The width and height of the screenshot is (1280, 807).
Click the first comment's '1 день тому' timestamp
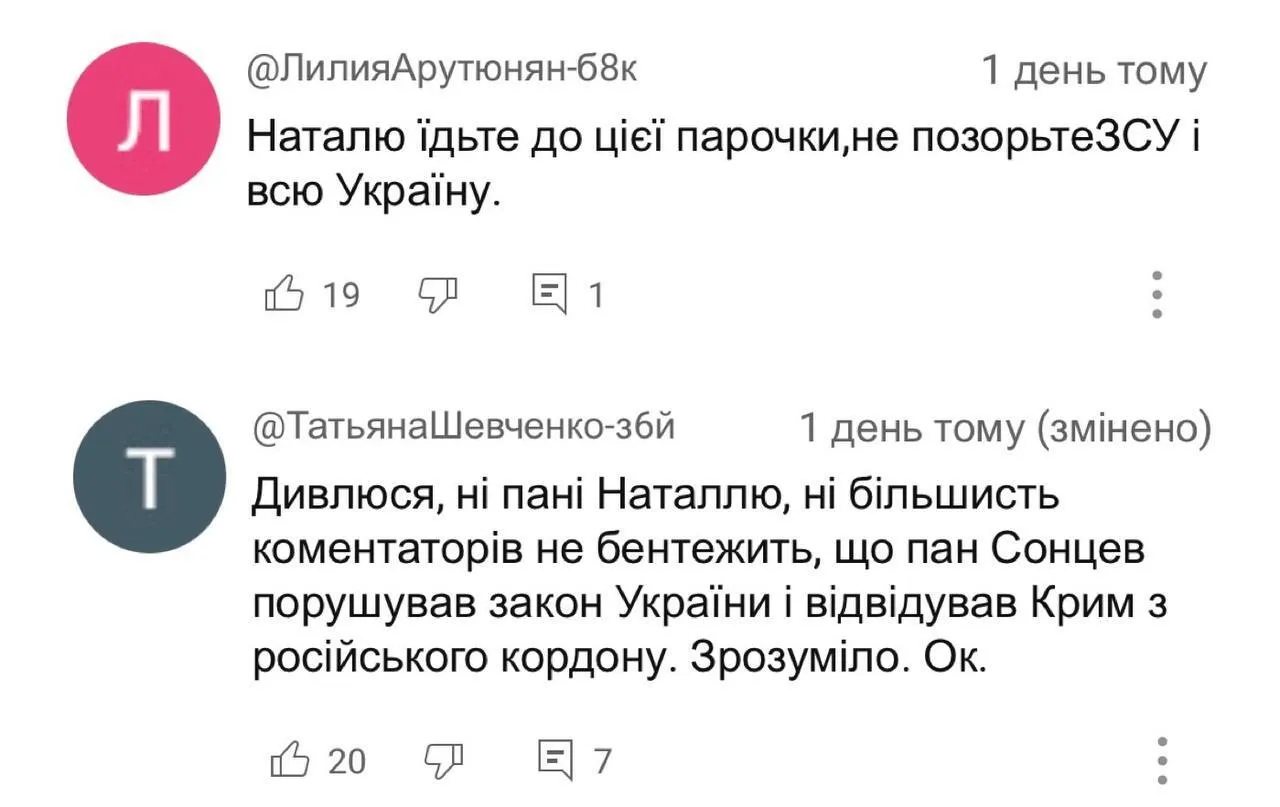point(1094,71)
